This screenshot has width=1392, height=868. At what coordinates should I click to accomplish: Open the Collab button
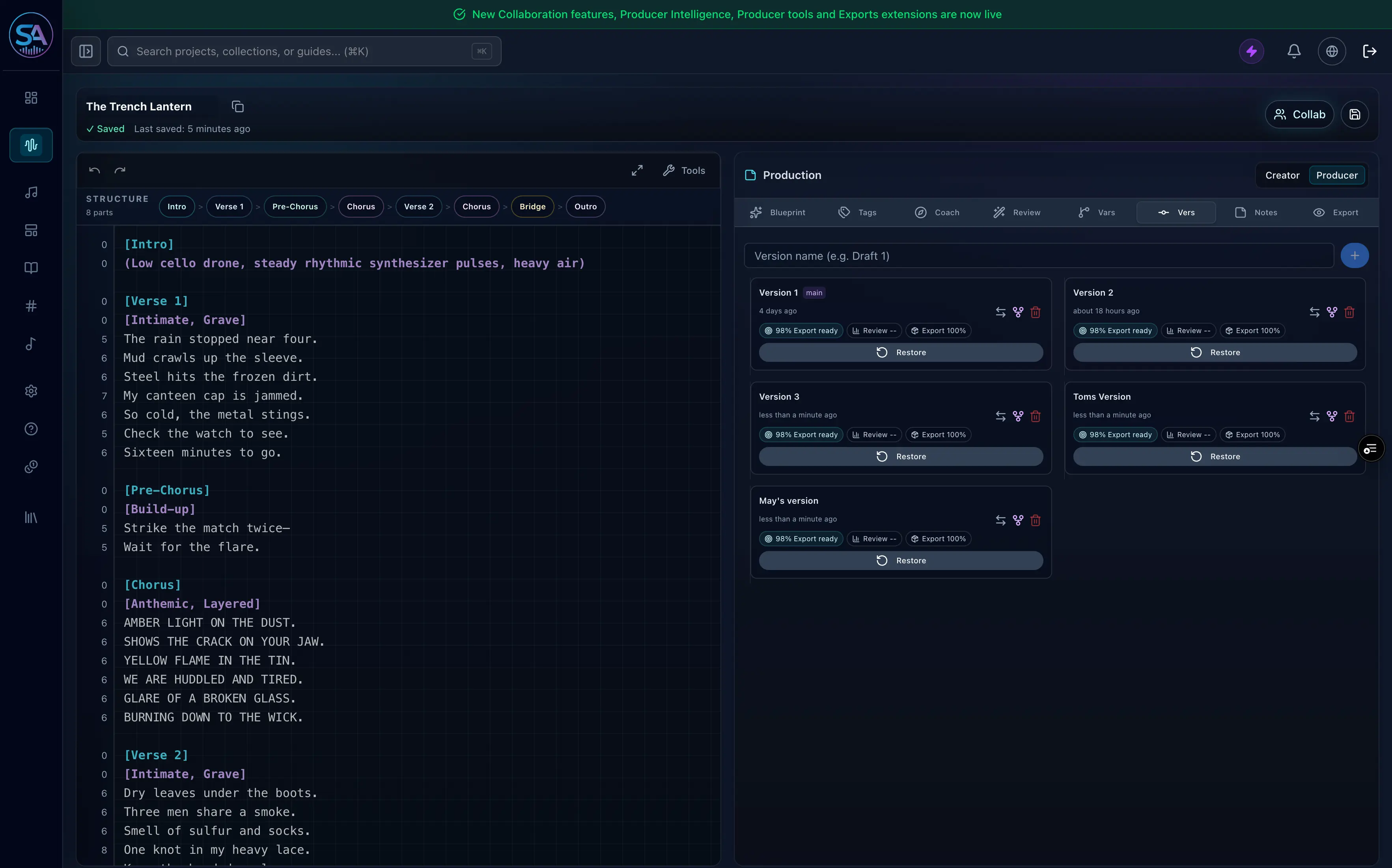coord(1299,115)
